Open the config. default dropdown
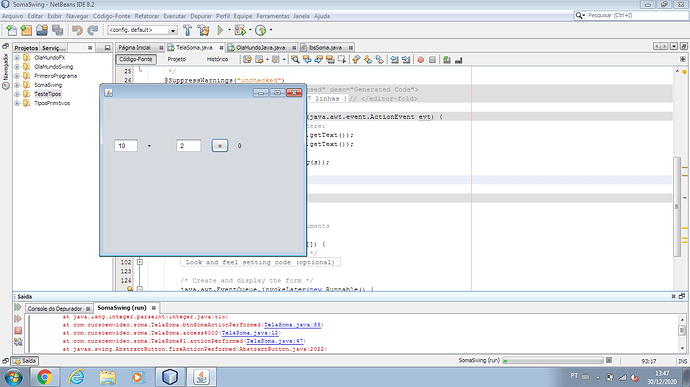The height and width of the screenshot is (387, 690). [x=142, y=30]
